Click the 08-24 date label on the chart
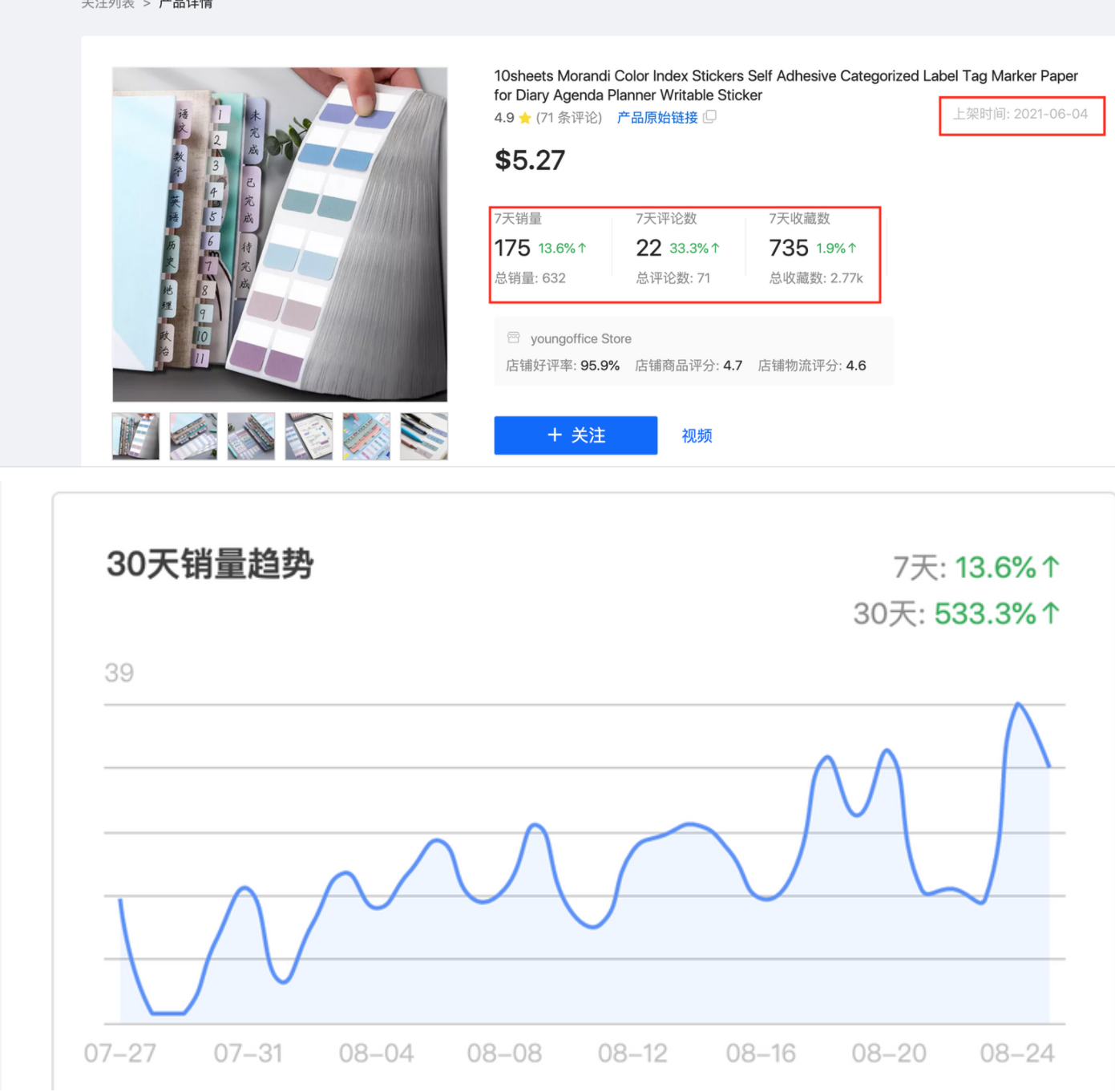 click(1017, 1053)
